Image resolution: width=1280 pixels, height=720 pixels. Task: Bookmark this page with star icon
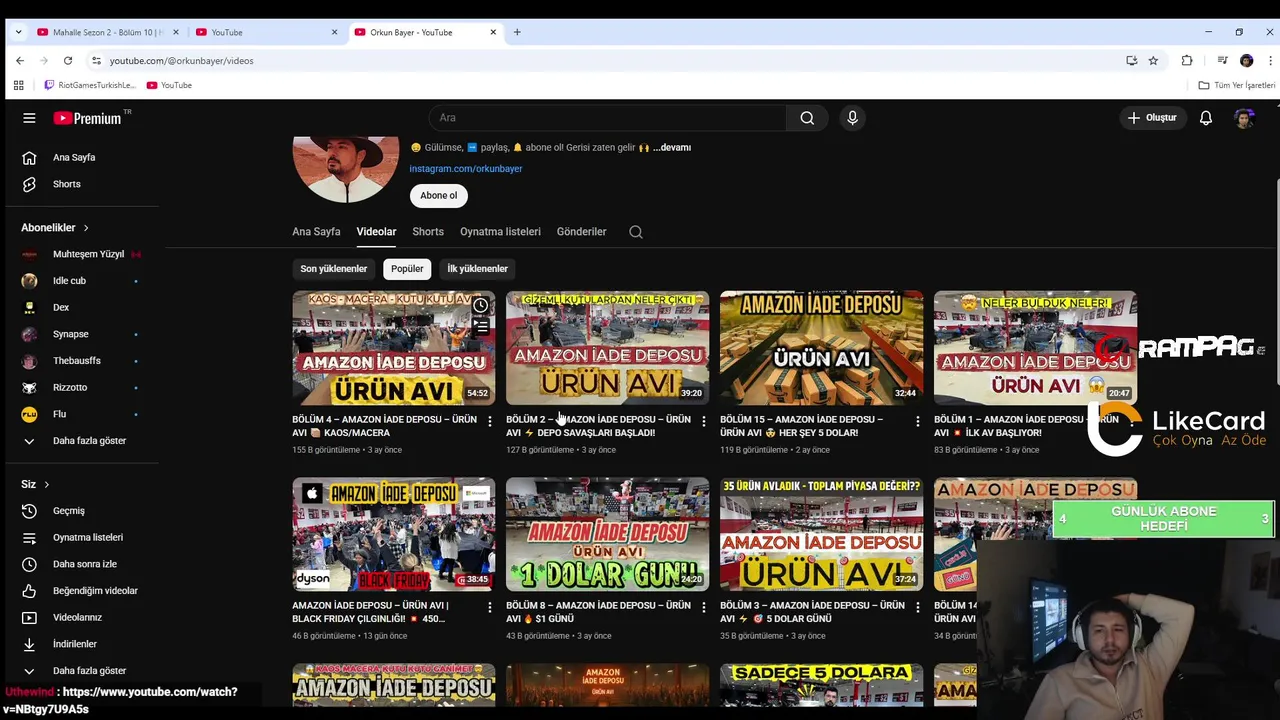1153,61
